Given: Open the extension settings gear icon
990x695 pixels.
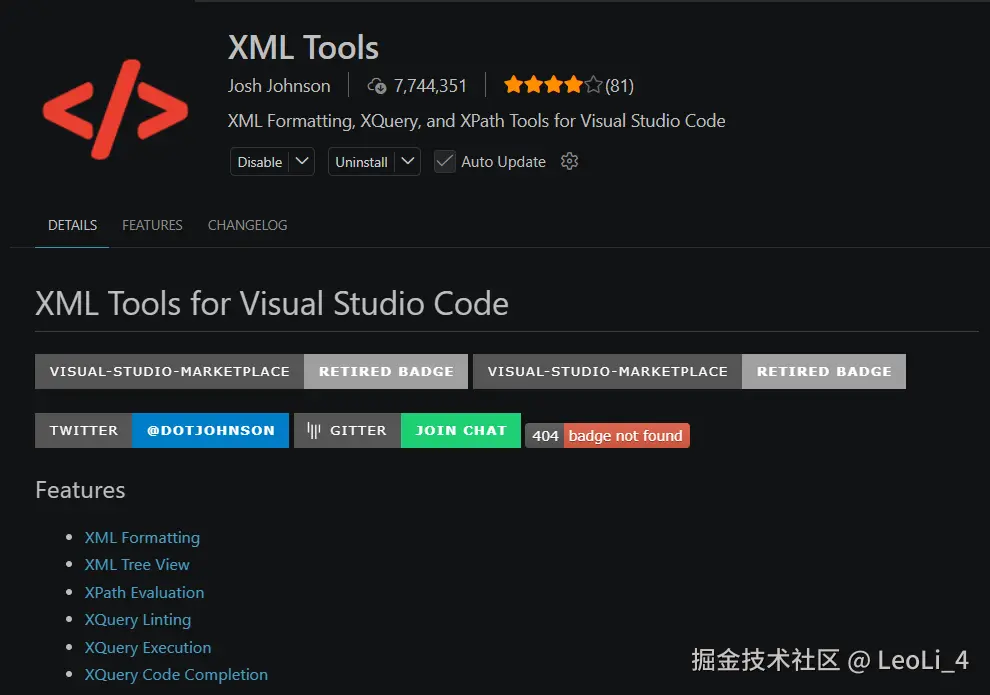Looking at the screenshot, I should click(570, 162).
